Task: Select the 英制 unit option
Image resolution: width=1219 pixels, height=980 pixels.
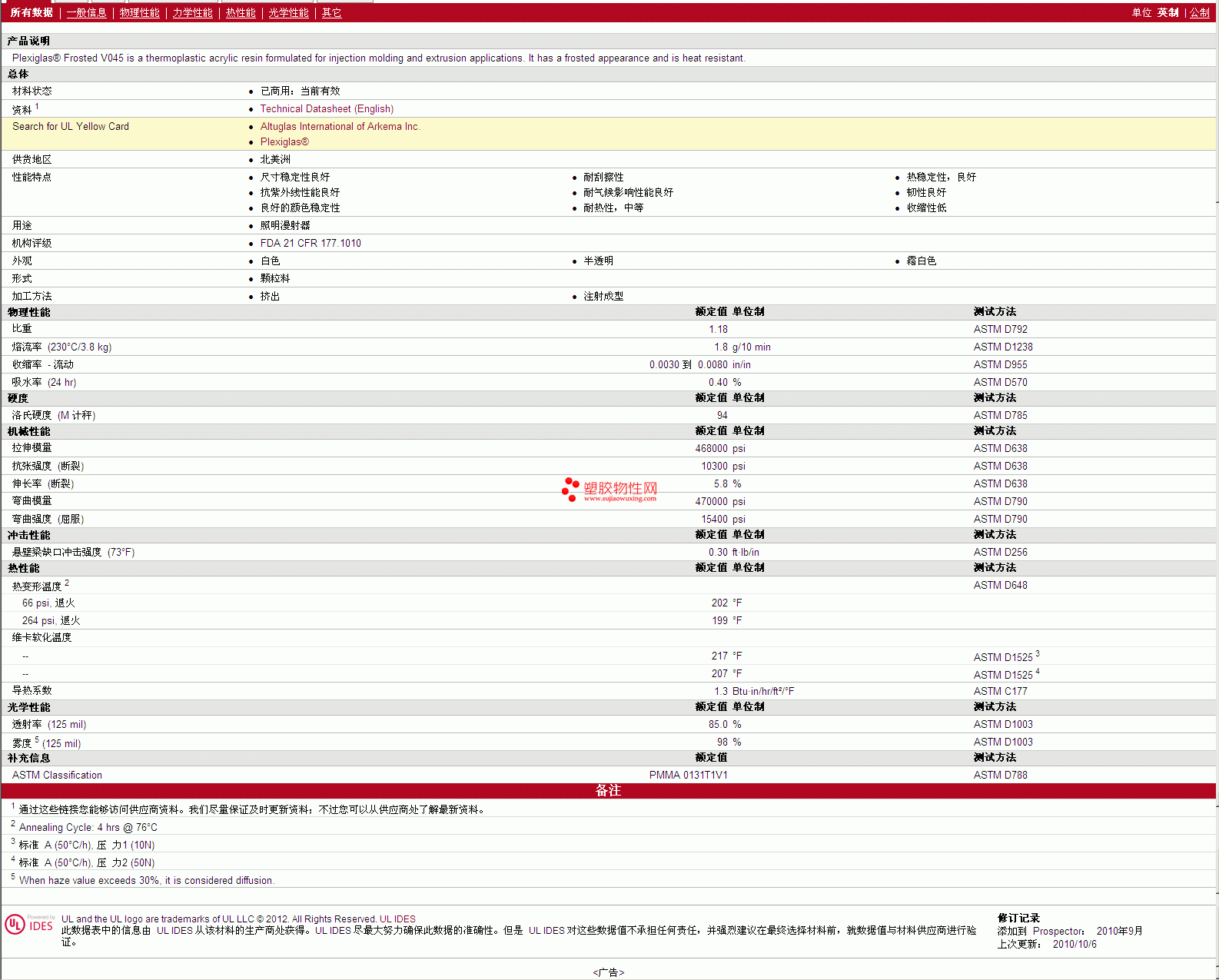Action: 1168,13
